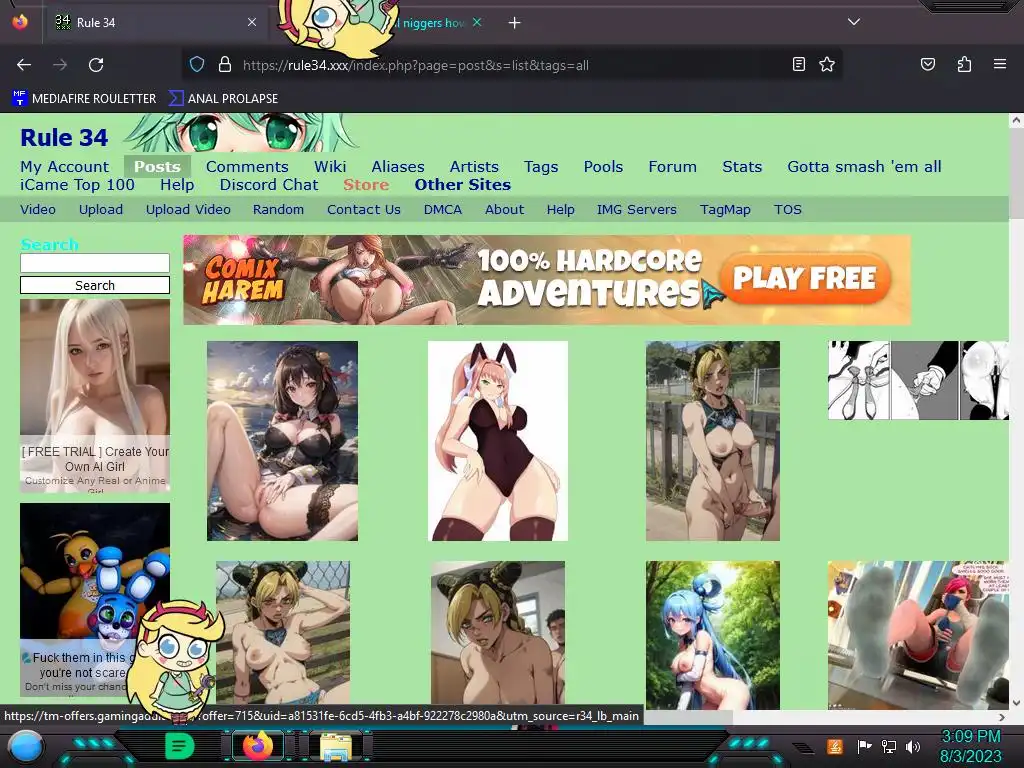Viewport: 1024px width, 768px height.
Task: Click the forward navigation arrow
Action: click(x=60, y=65)
